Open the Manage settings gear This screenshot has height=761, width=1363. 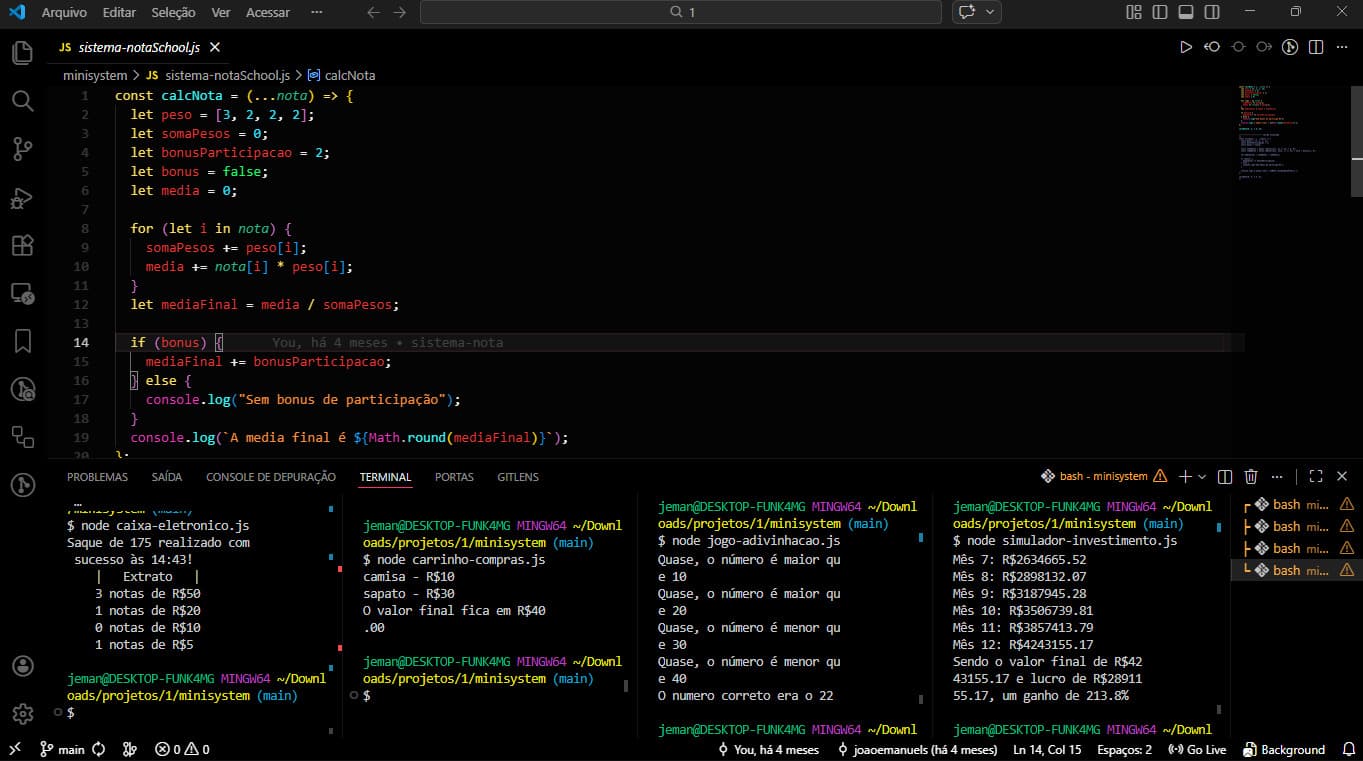point(22,713)
